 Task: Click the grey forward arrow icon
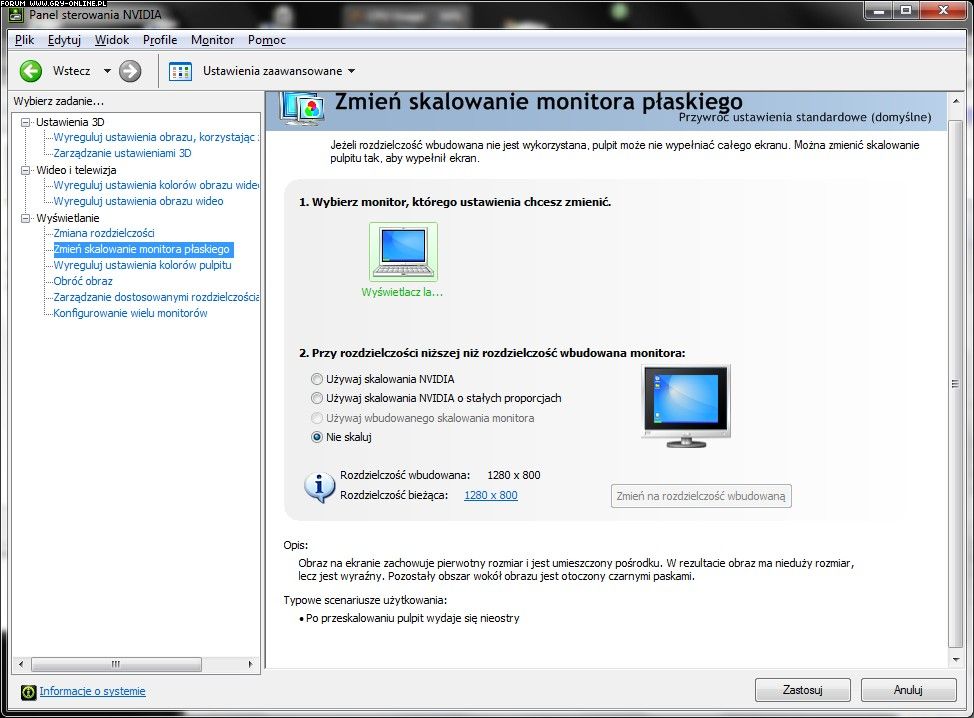pos(130,71)
